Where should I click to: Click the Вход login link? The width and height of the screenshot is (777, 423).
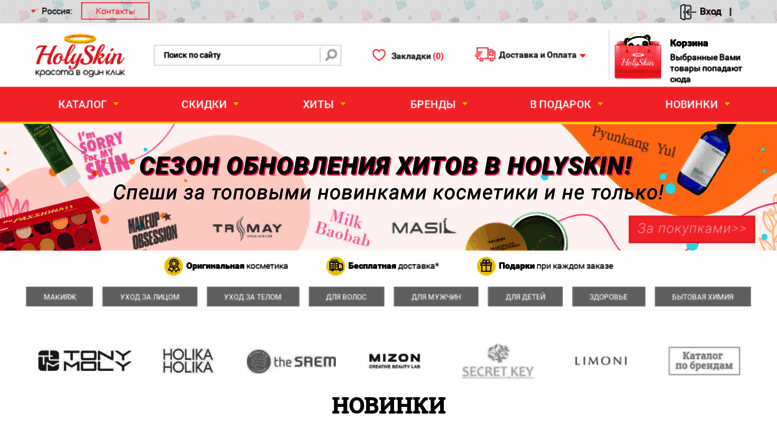tap(710, 11)
